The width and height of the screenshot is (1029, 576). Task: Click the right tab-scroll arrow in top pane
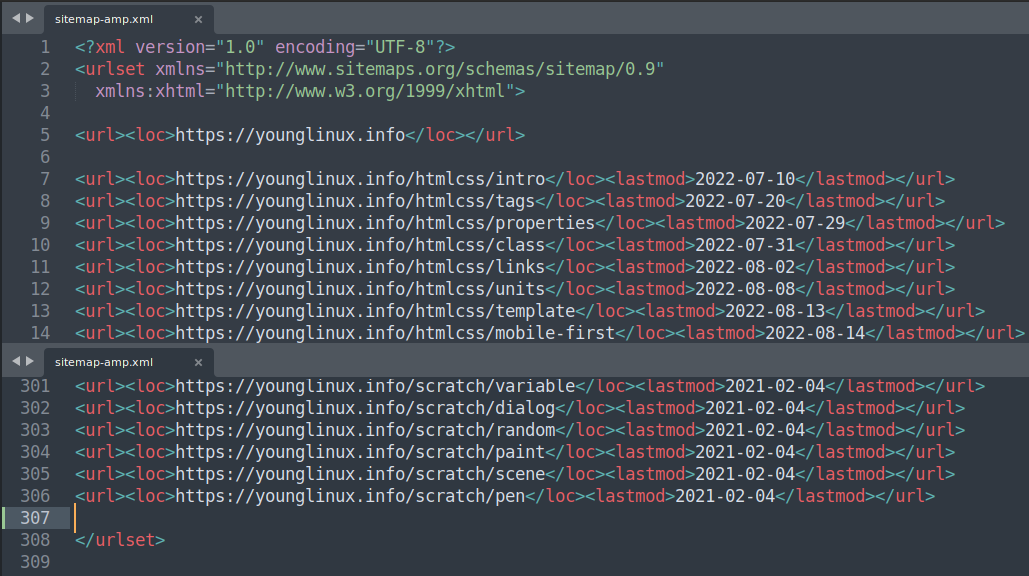(x=30, y=19)
